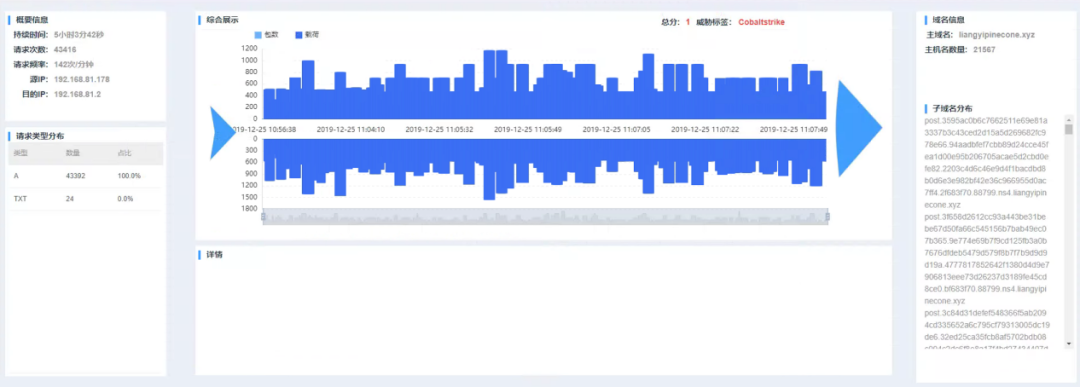Click the Cobaltstrike threat tag
Screen dimensions: 1080x387
(x=761, y=22)
